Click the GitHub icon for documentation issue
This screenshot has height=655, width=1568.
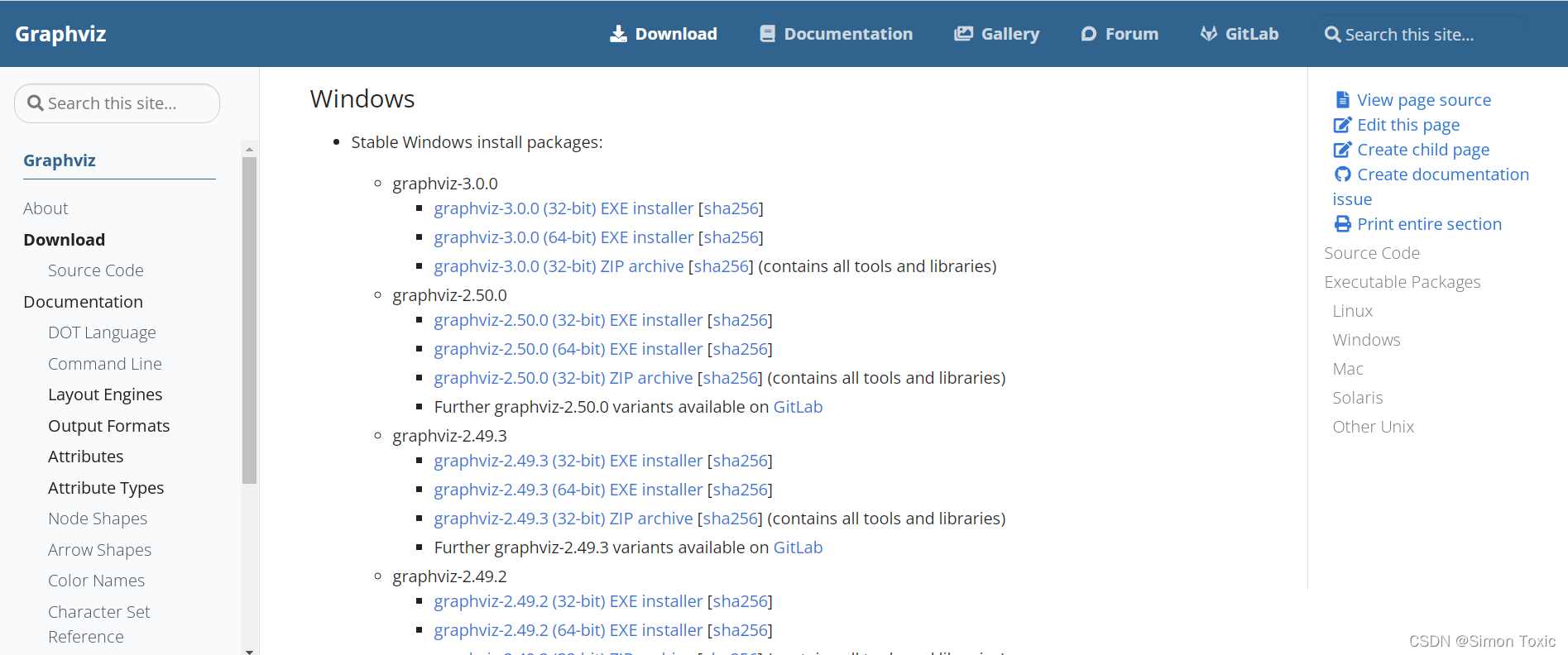click(x=1342, y=175)
